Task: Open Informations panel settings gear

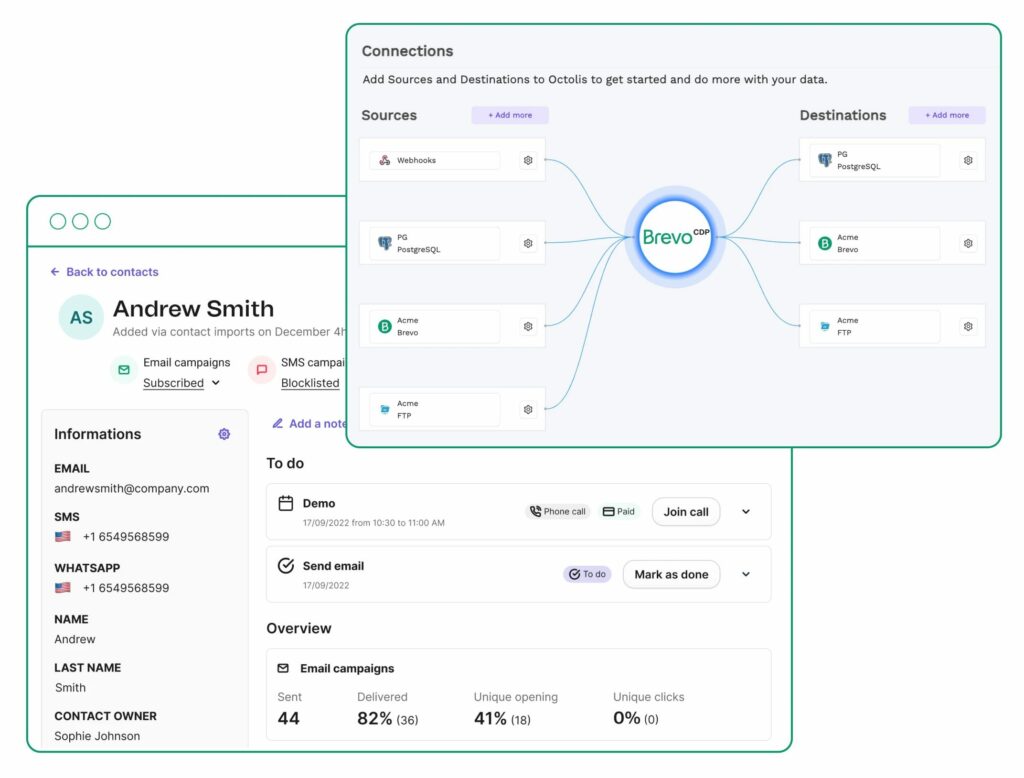Action: pos(224,434)
